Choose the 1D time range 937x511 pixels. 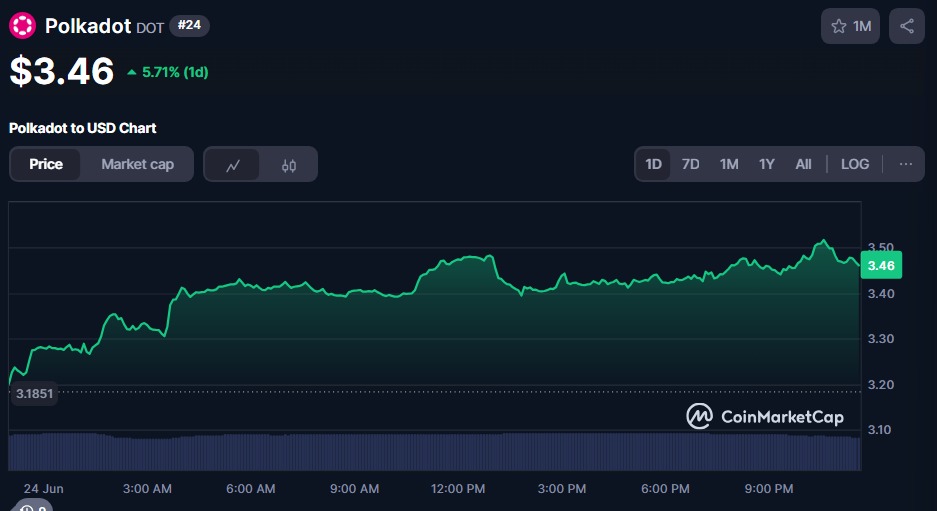653,164
